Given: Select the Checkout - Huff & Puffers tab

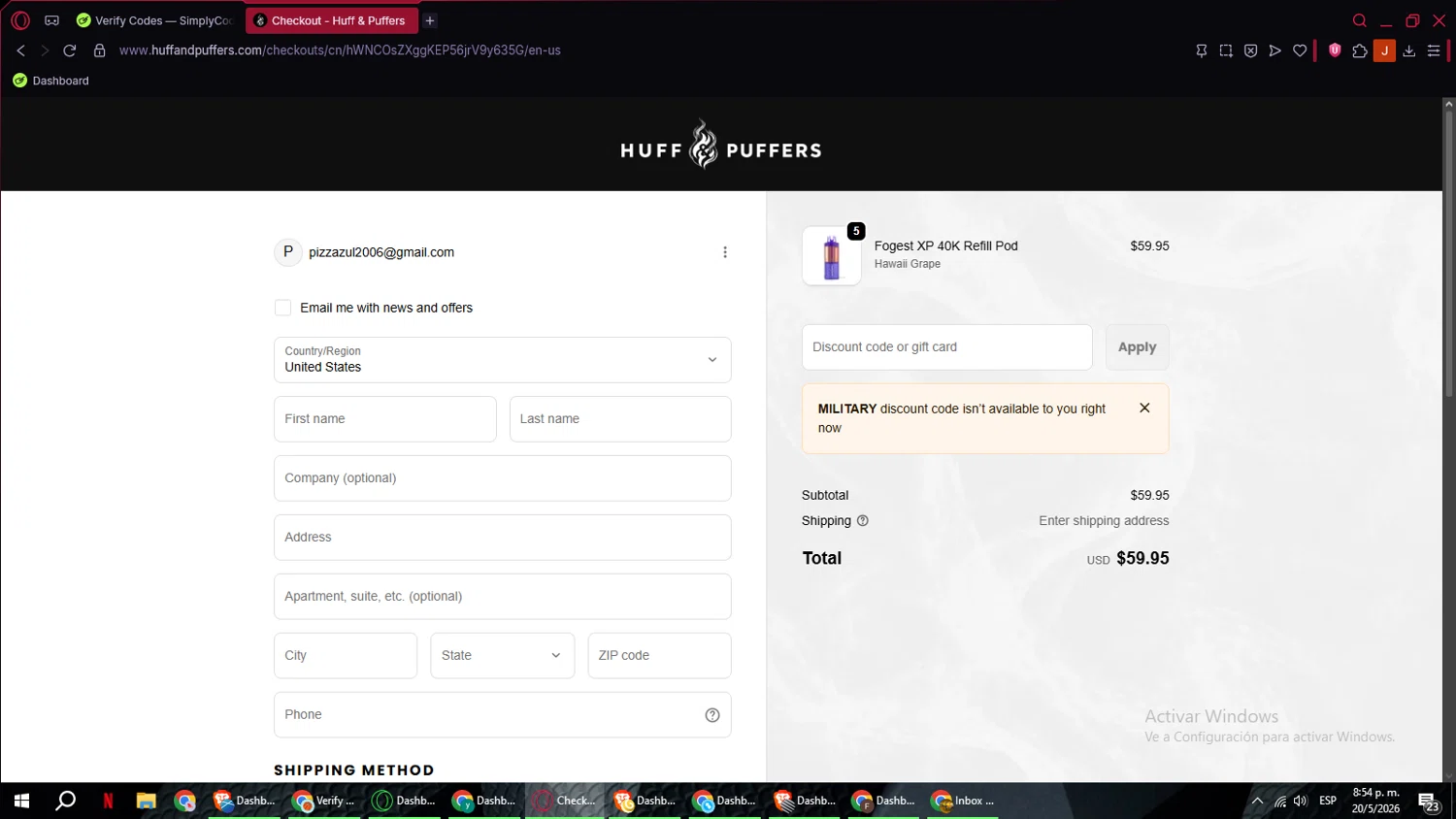Looking at the screenshot, I should coord(332,20).
